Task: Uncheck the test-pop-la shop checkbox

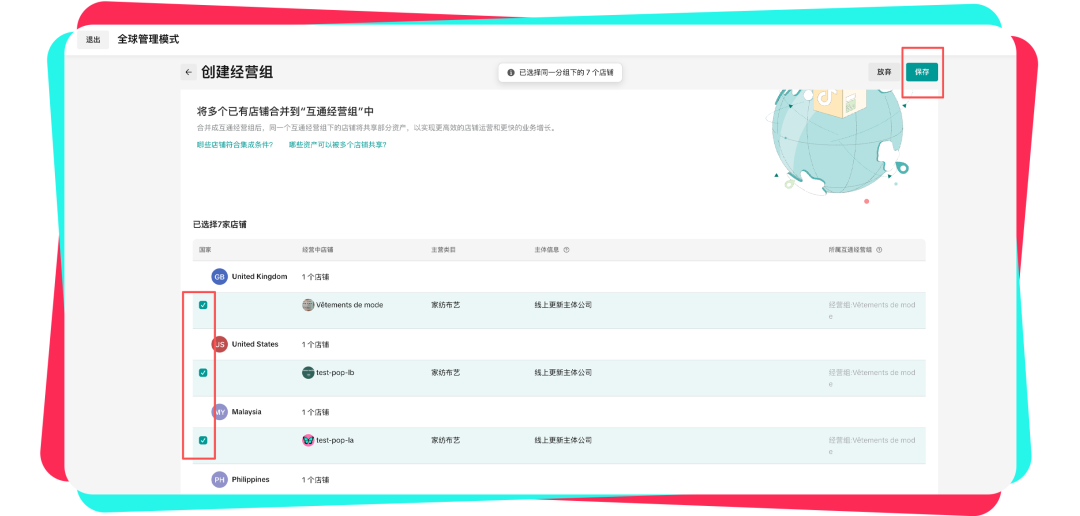Action: [x=203, y=440]
